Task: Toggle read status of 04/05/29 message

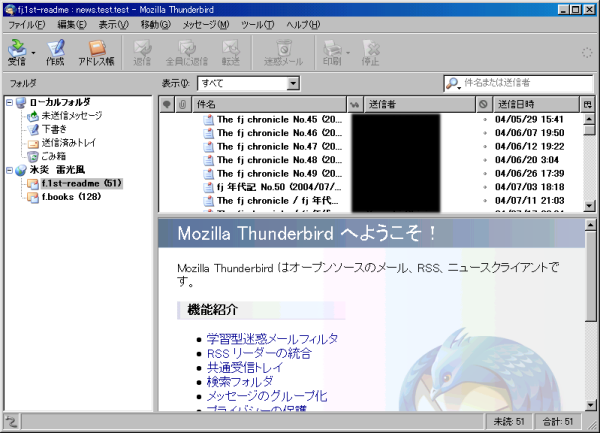Action: tap(354, 119)
